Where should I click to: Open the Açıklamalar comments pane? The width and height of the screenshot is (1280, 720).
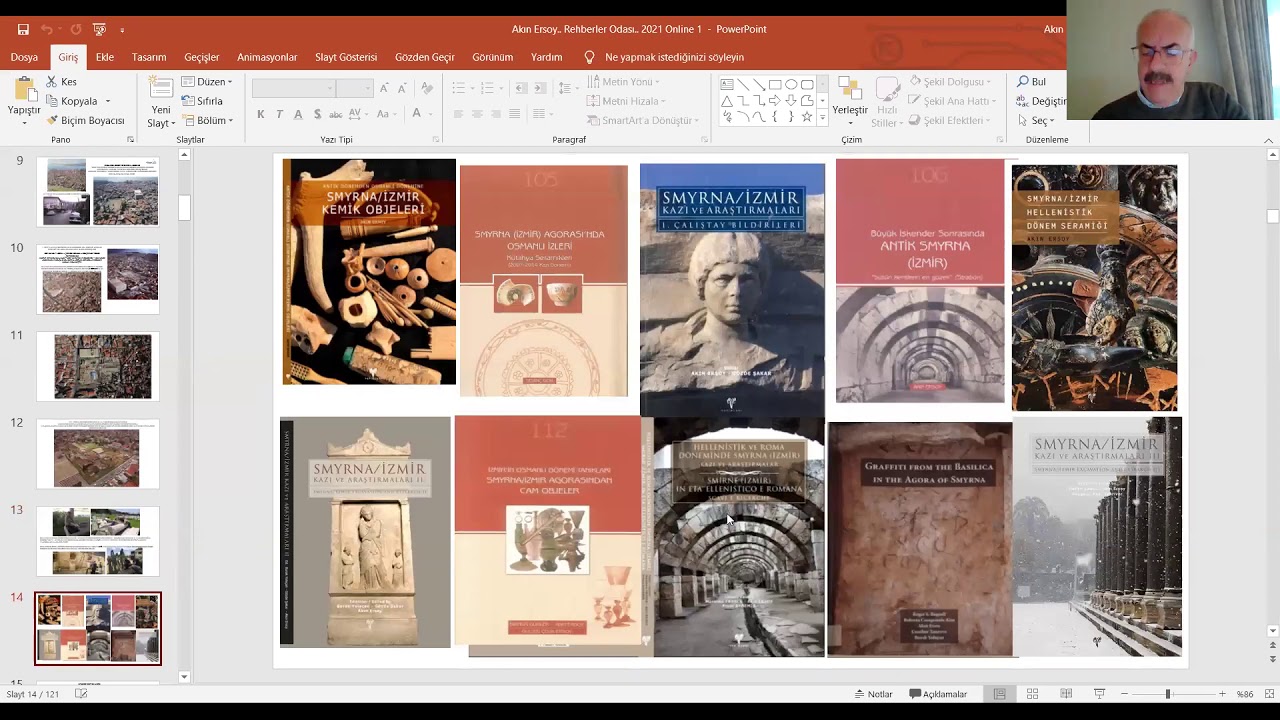938,694
